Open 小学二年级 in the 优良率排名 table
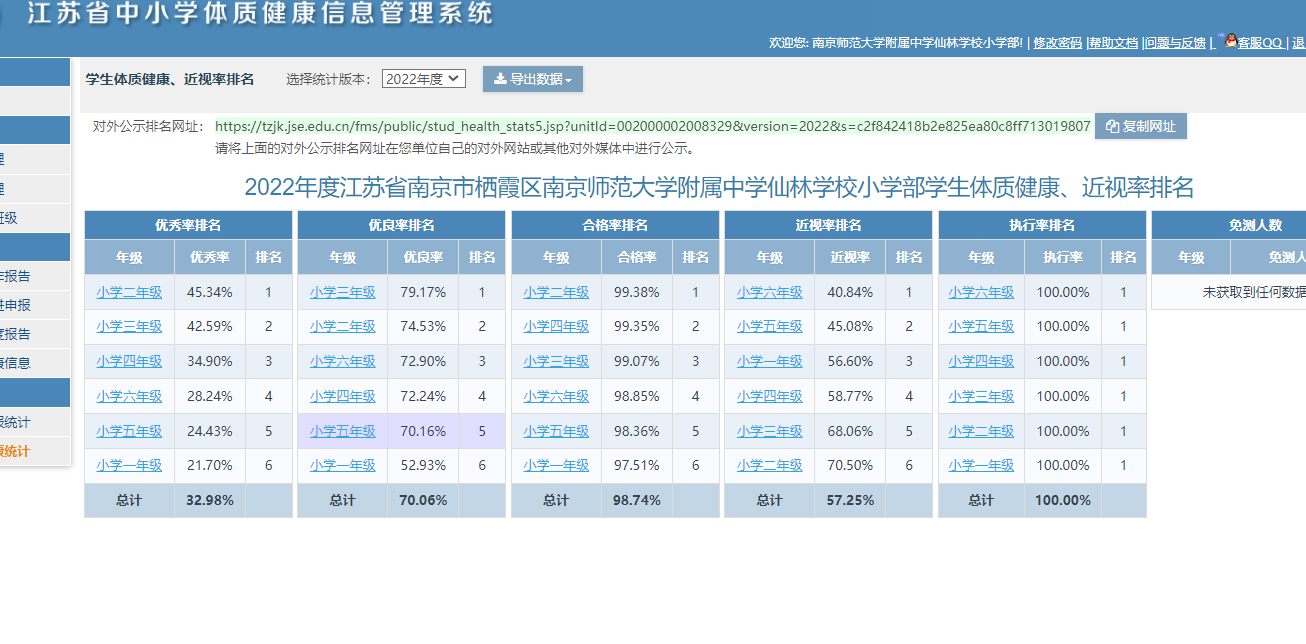Viewport: 1306px width, 644px height. coord(342,326)
